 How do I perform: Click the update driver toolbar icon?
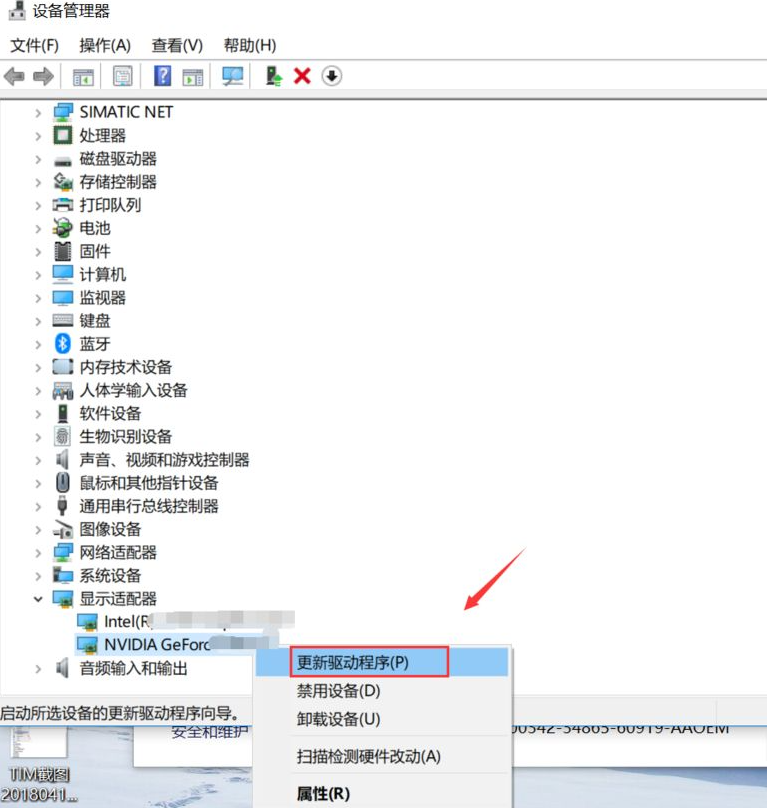point(273,76)
